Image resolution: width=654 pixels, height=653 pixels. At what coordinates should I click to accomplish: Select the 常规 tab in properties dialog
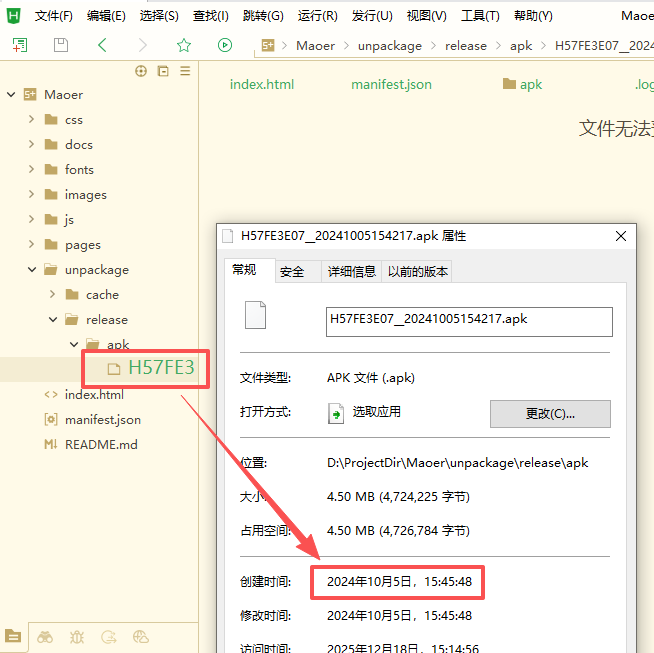point(249,270)
